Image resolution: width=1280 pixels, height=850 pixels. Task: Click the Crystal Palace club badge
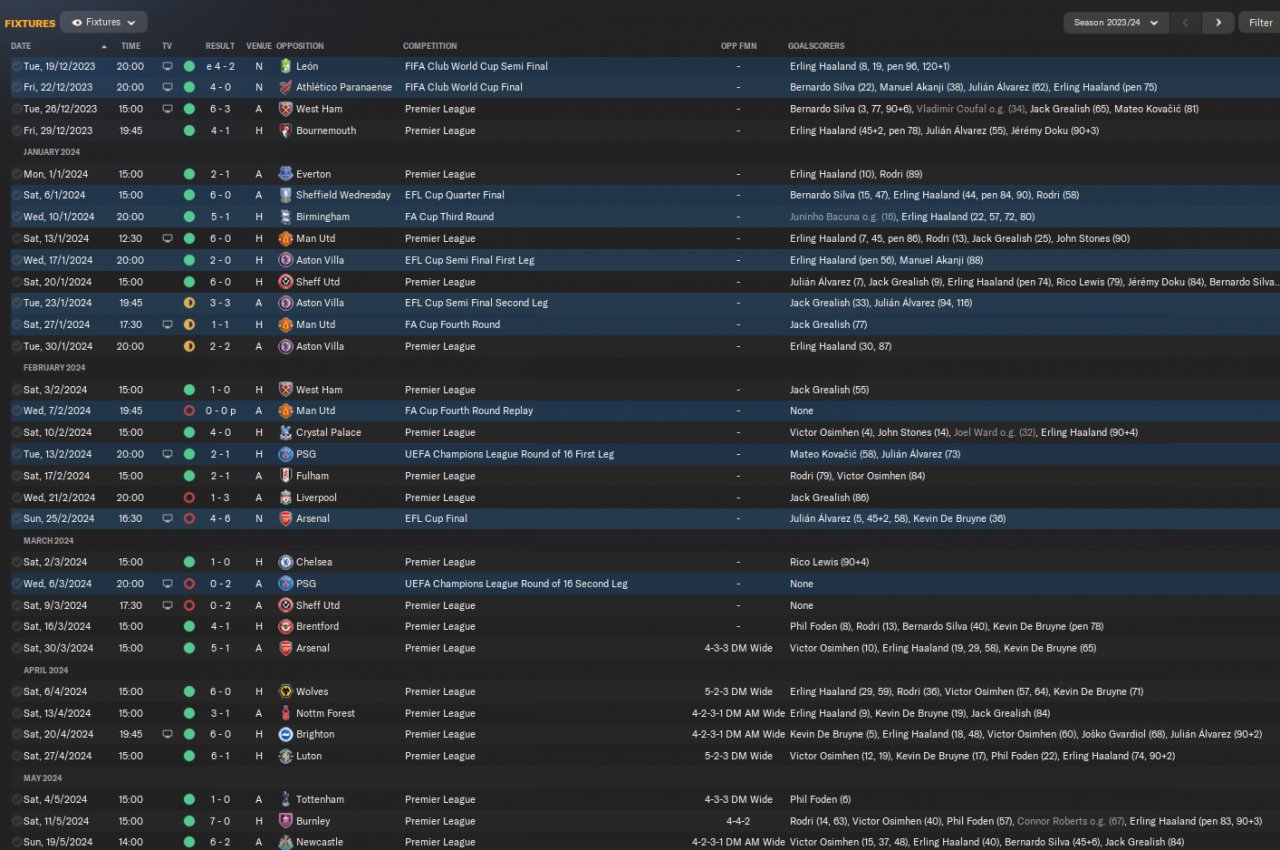285,433
